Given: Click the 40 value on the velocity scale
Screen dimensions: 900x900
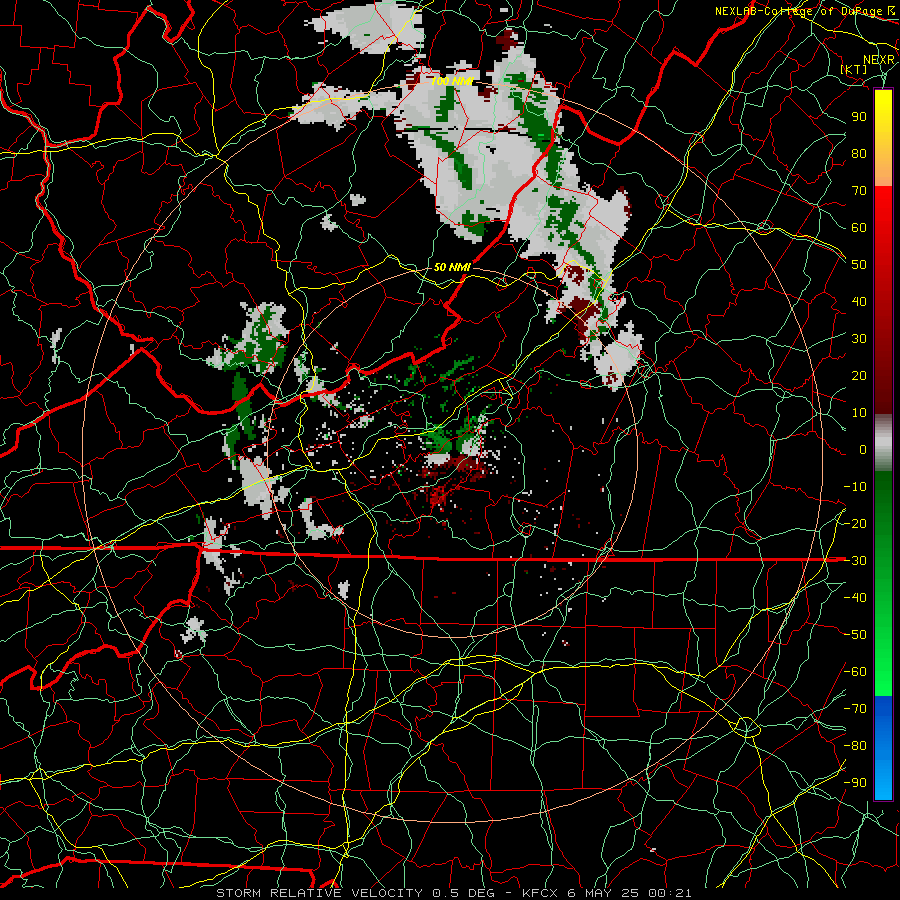Looking at the screenshot, I should point(859,302).
